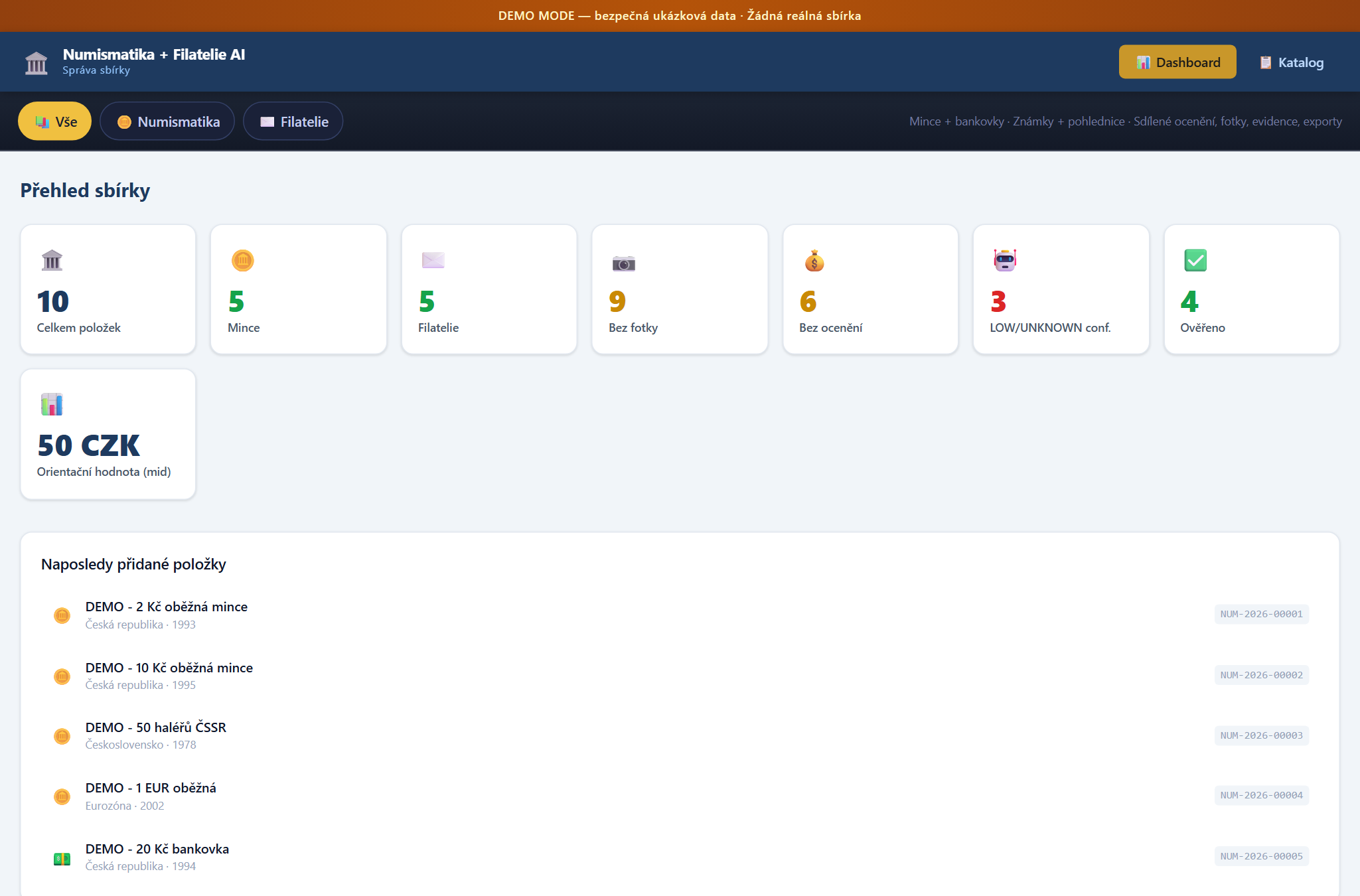Click the NUM-2026-00001 ID badge
The width and height of the screenshot is (1360, 896).
coord(1261,614)
